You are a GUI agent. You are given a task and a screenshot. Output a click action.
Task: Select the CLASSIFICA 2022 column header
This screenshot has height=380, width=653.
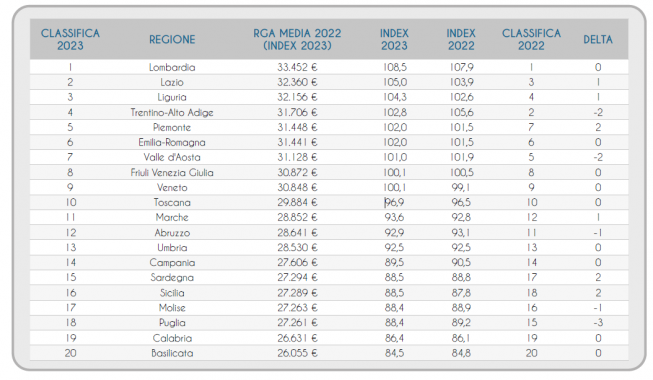[531, 40]
